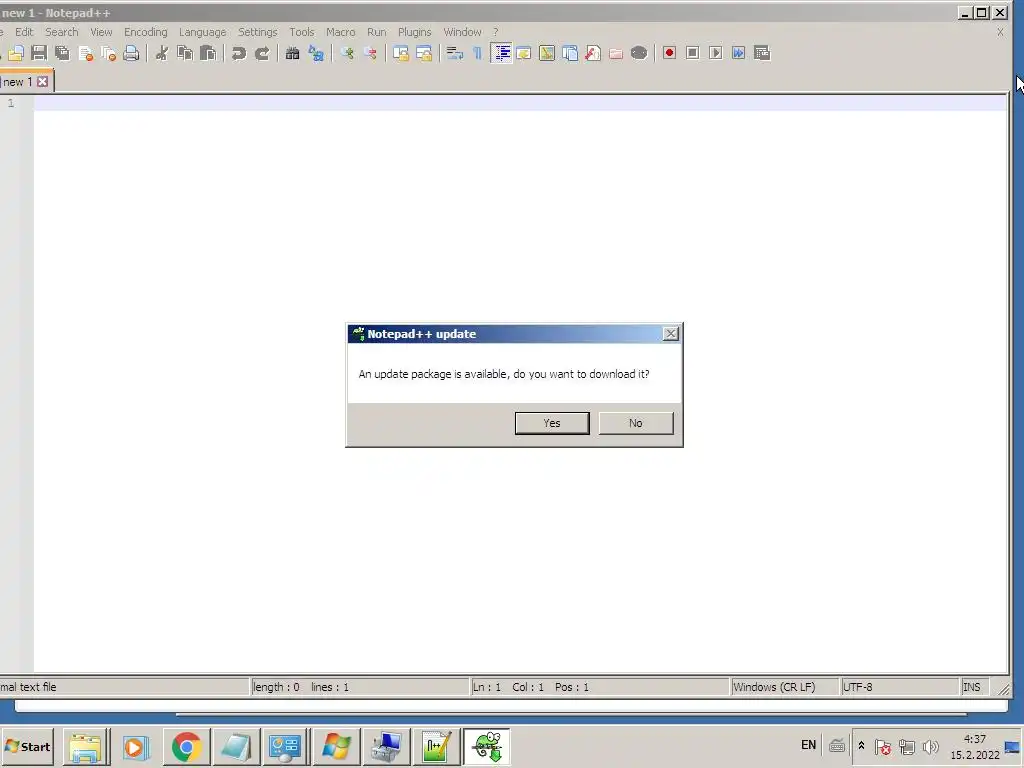Open the Encoding menu

click(146, 32)
